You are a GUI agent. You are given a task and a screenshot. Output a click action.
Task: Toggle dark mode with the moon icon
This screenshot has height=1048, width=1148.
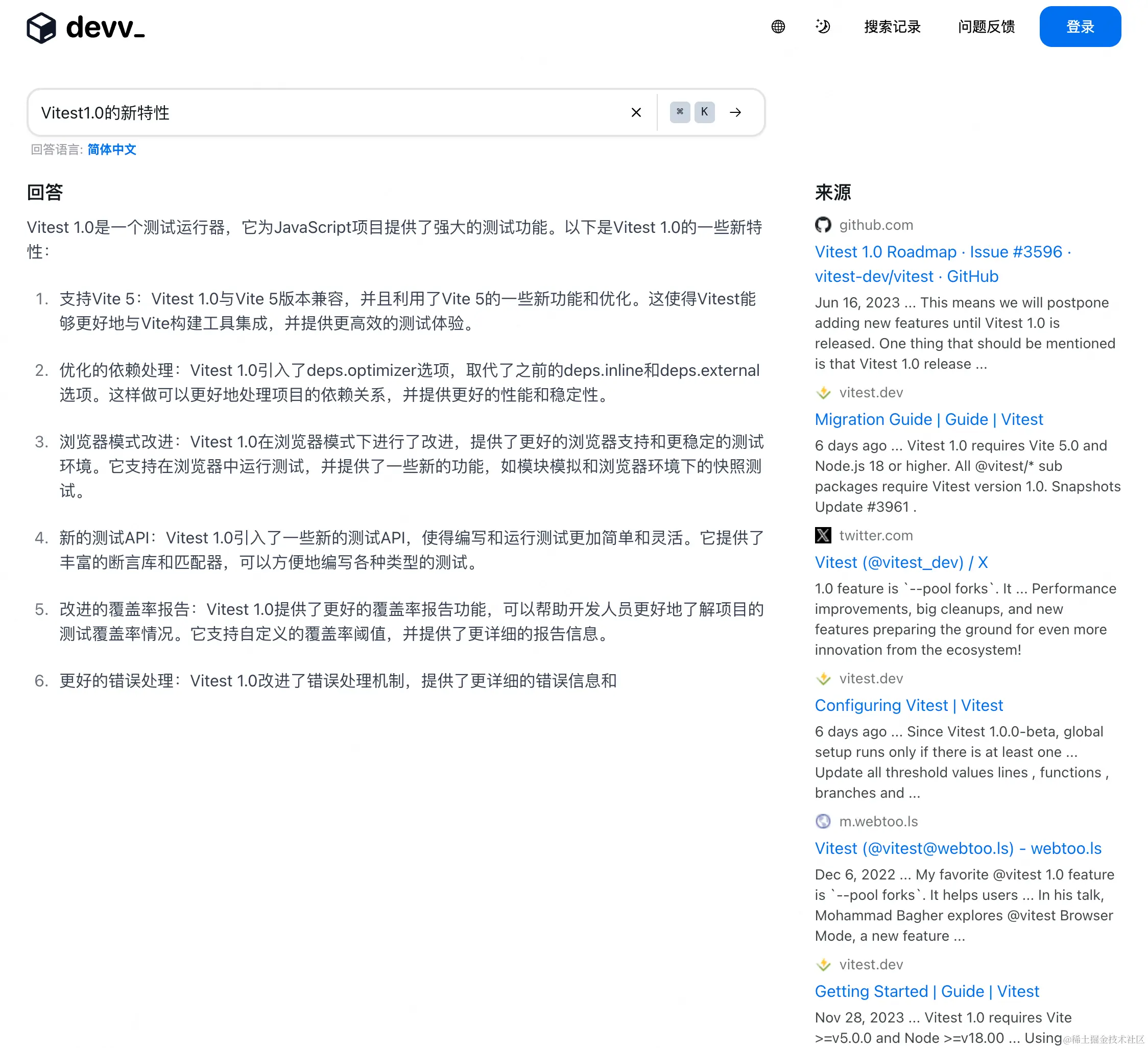coord(822,27)
